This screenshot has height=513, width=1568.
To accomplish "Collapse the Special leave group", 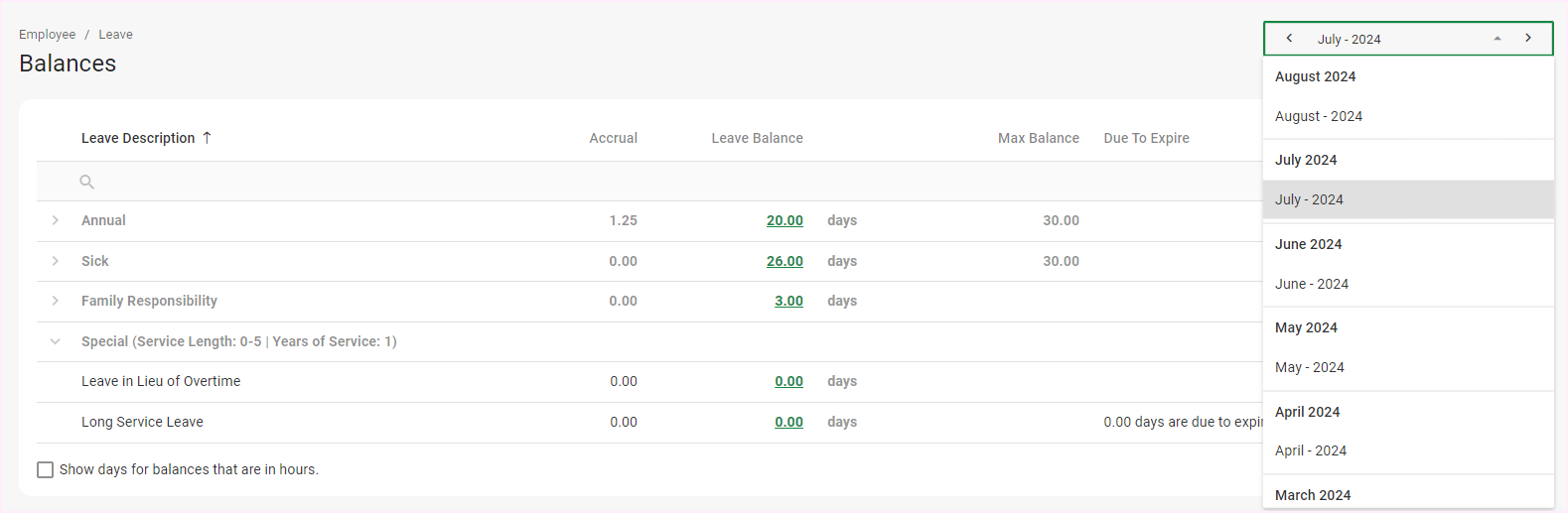I will pos(56,341).
